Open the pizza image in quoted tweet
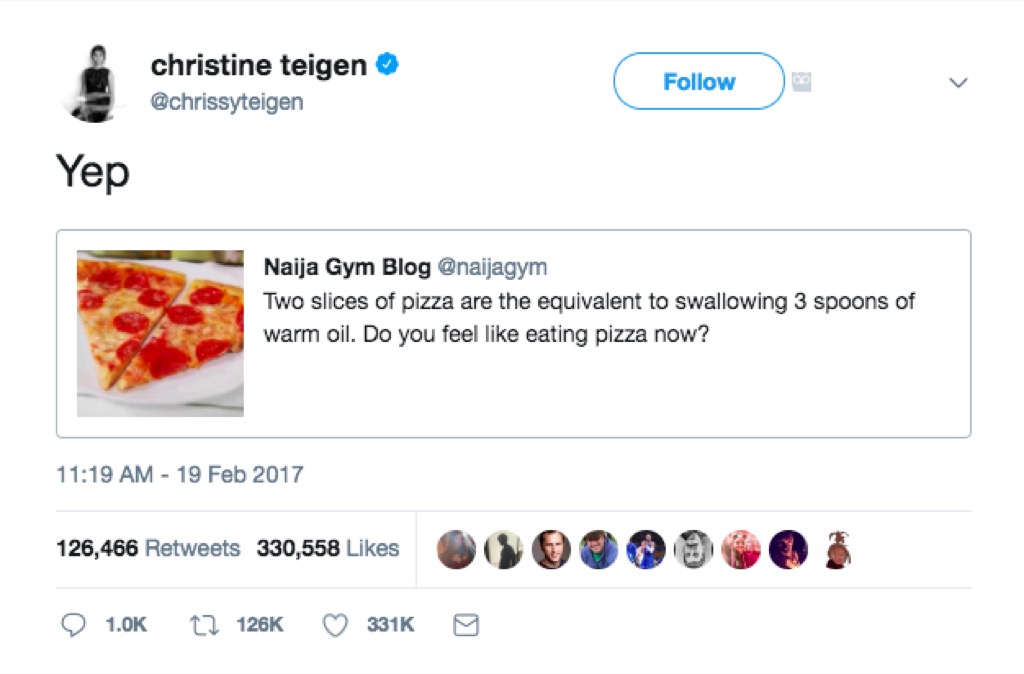This screenshot has width=1024, height=674. pos(160,333)
